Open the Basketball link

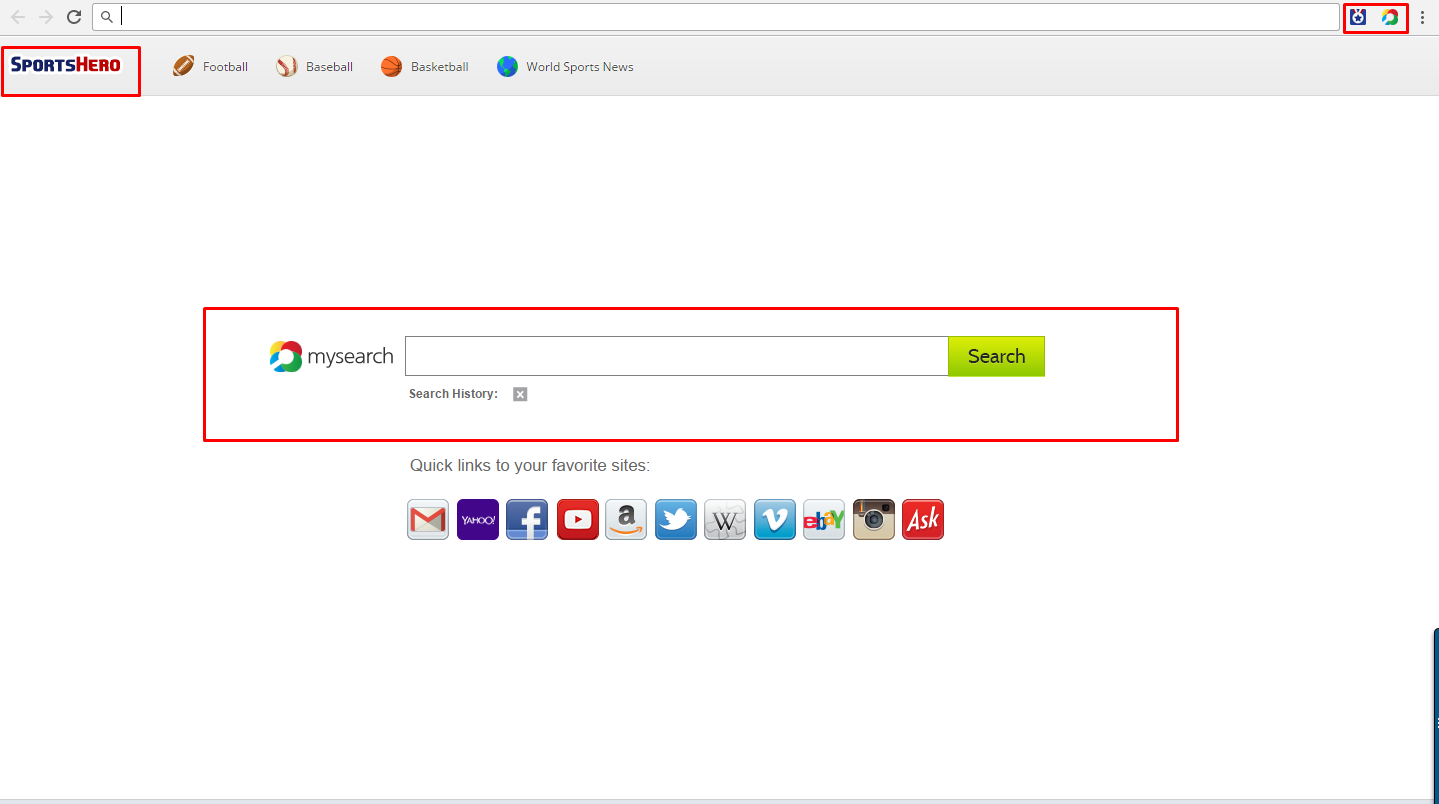click(425, 67)
